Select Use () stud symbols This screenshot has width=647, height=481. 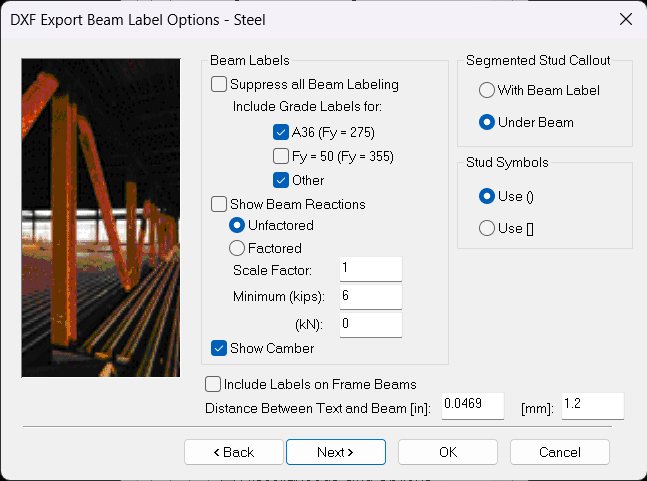(487, 196)
